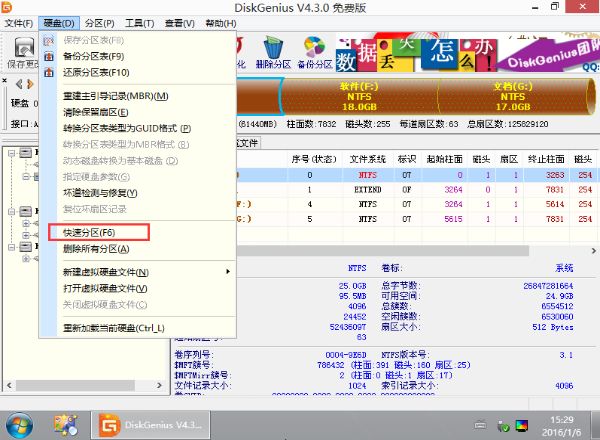Image resolution: width=600 pixels, height=440 pixels.
Task: Select the third hard disk icon in tree
Action: (26, 246)
